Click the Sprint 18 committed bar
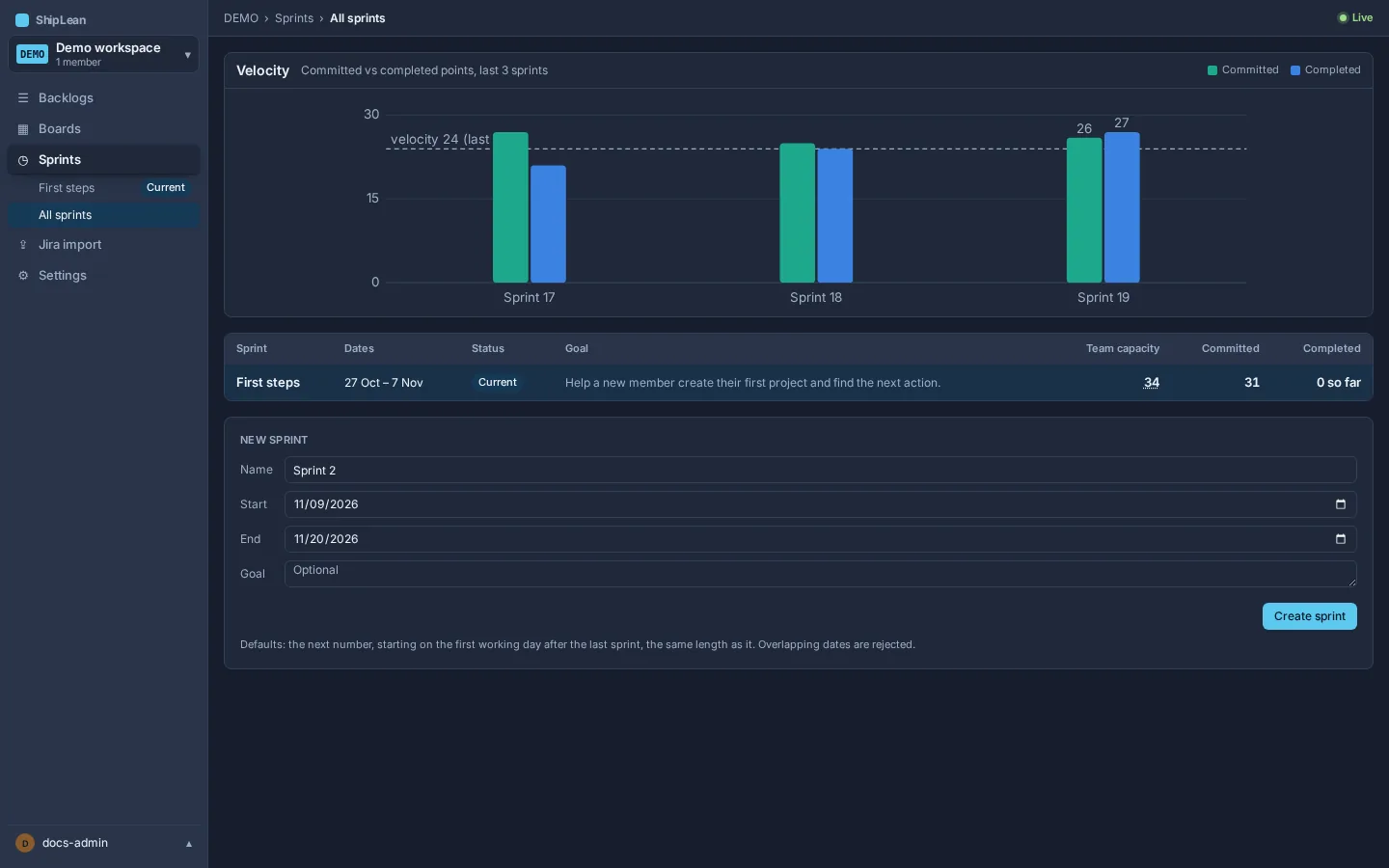Image resolution: width=1389 pixels, height=868 pixels. click(x=797, y=213)
